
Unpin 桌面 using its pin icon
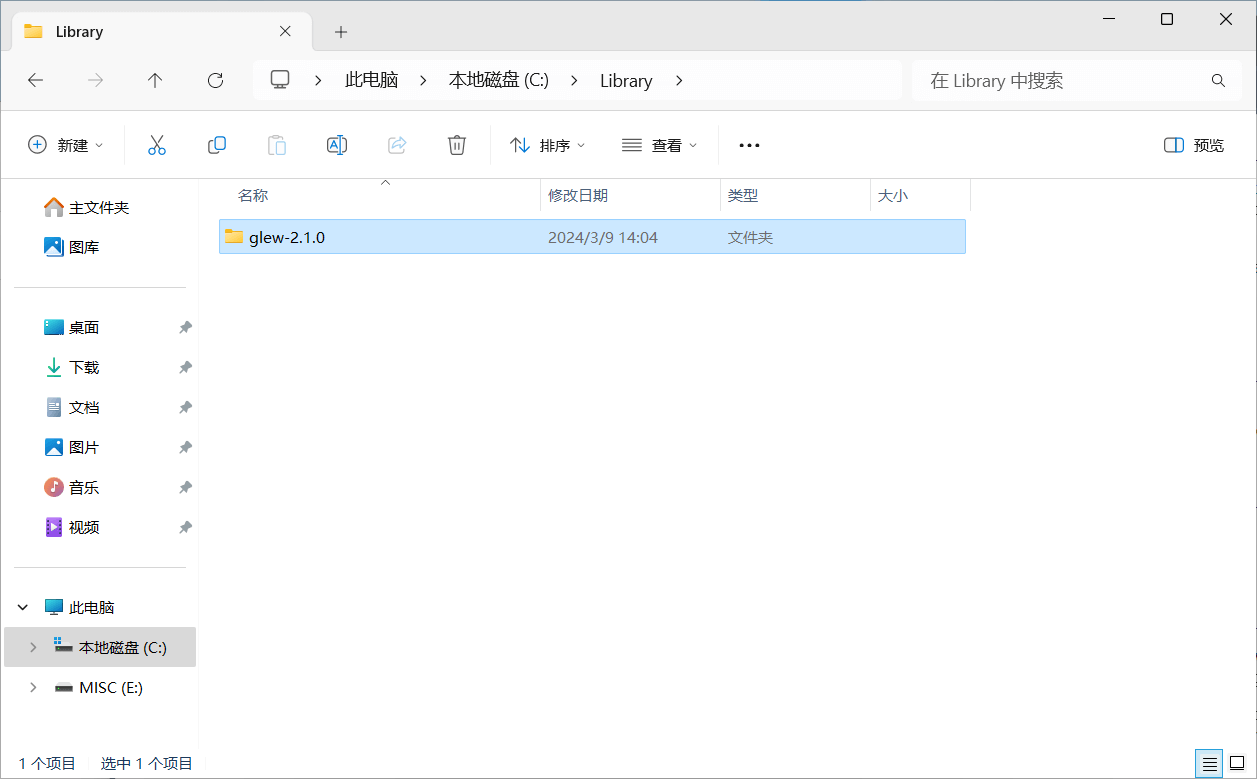coord(185,327)
